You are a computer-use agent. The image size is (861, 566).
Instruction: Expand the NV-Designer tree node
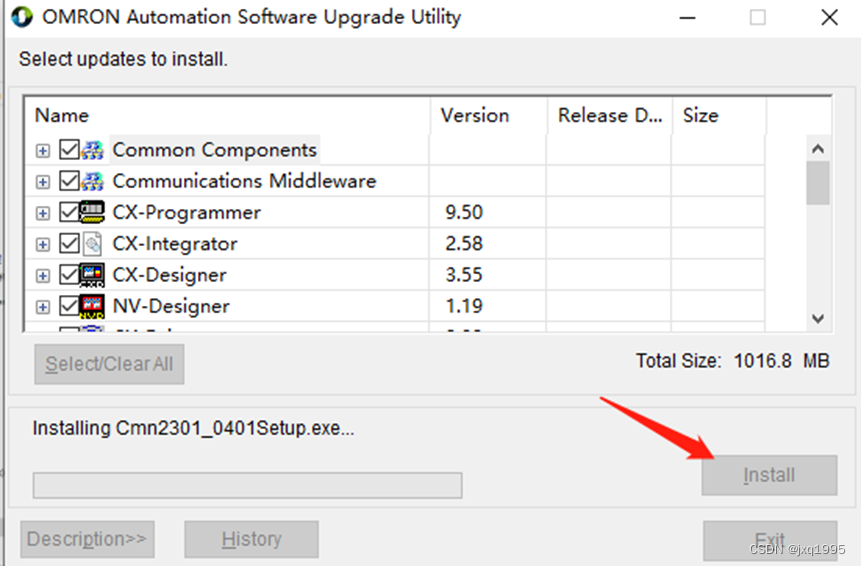point(43,307)
